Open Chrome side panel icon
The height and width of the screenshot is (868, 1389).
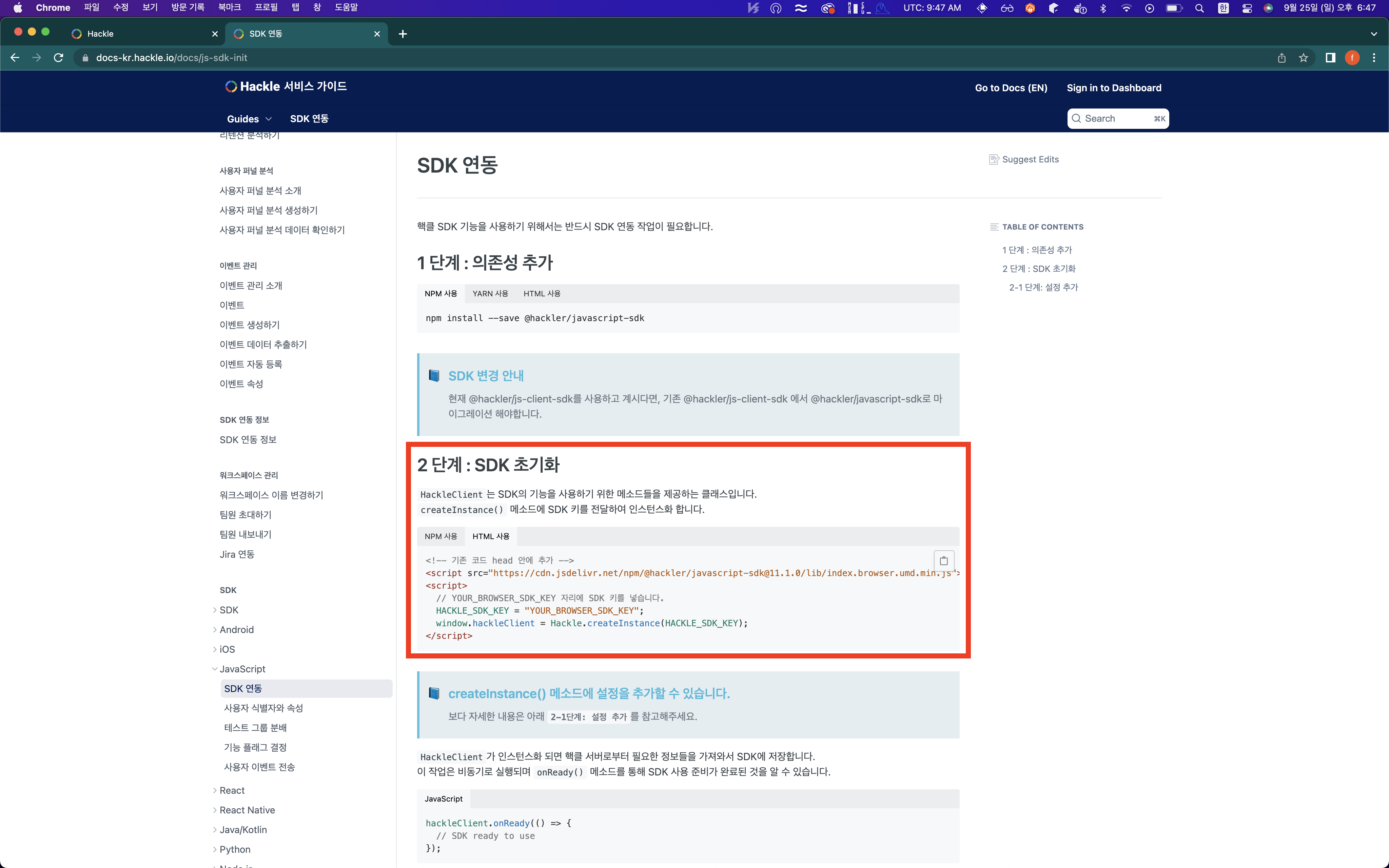[1330, 58]
